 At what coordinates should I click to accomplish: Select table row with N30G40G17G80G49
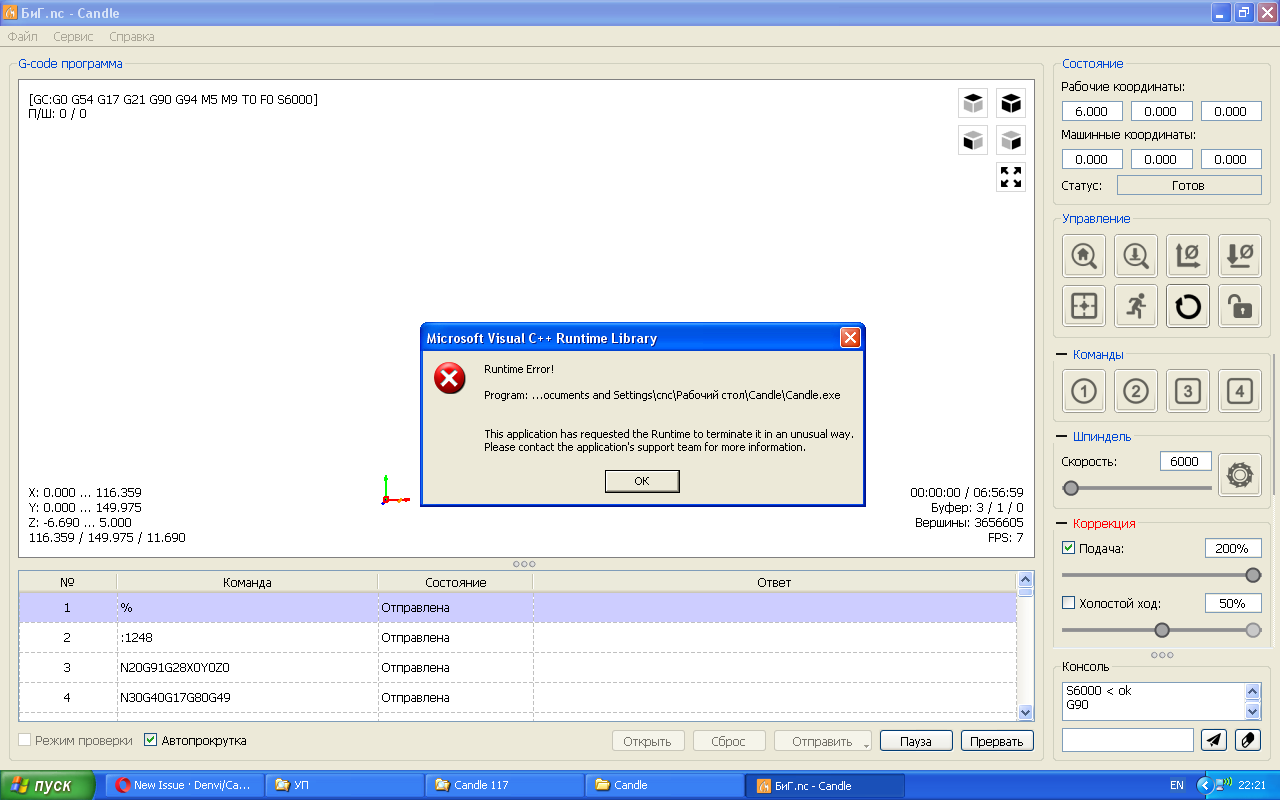518,697
